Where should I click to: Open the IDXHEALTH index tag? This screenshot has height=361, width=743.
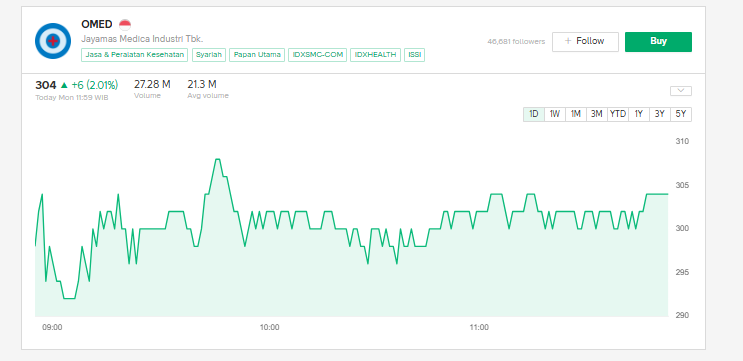[376, 55]
